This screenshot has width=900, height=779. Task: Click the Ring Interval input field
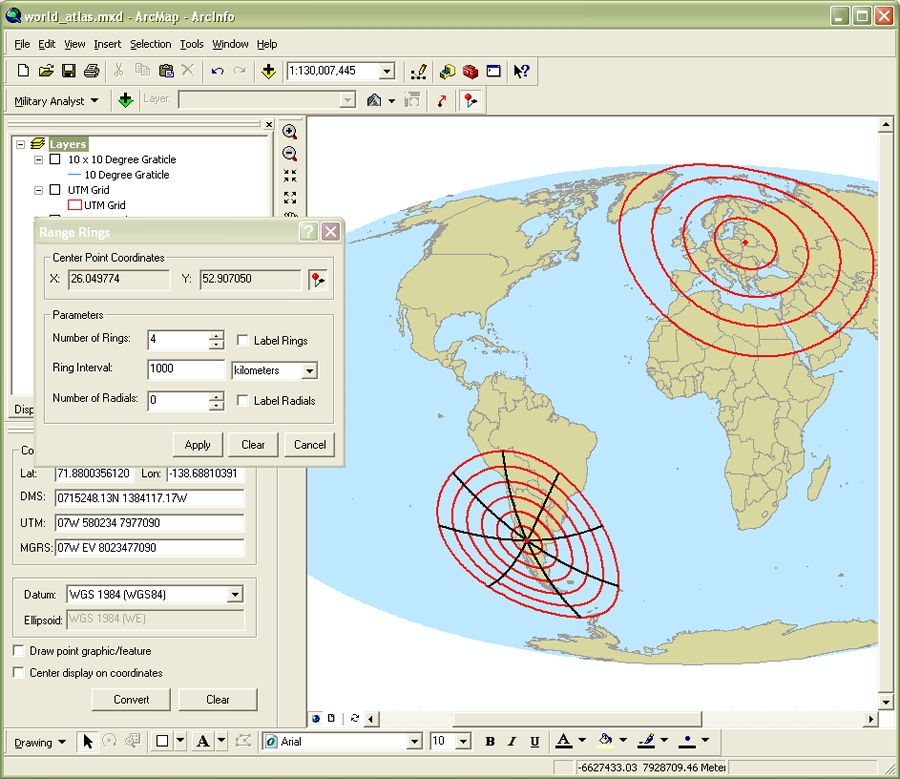(x=186, y=369)
